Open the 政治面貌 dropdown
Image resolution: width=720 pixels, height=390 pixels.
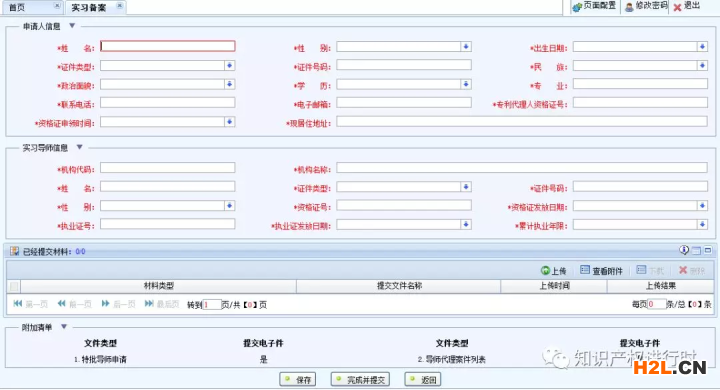point(230,84)
